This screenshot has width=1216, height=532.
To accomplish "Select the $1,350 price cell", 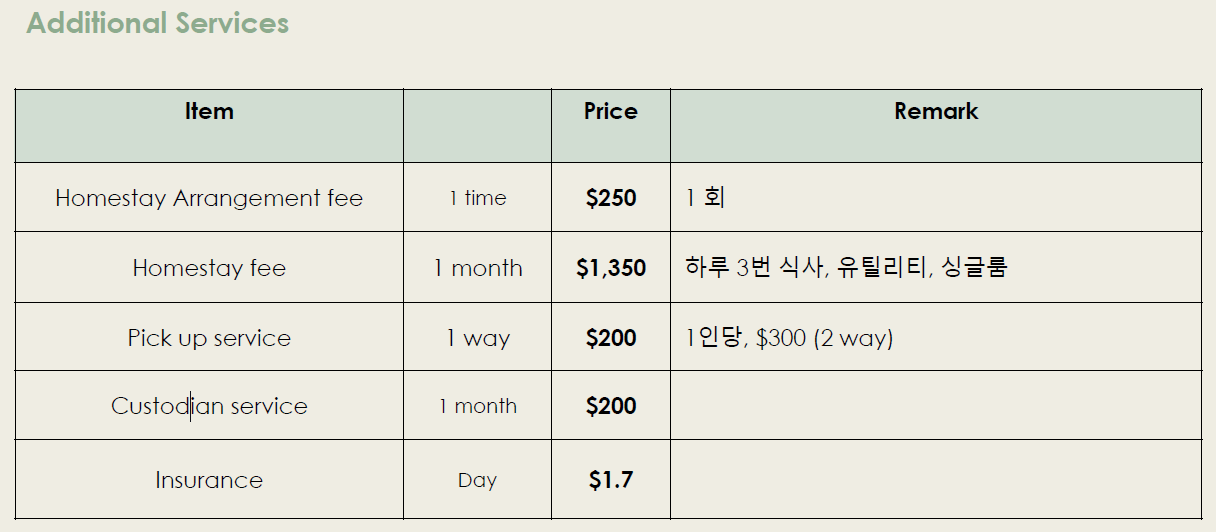I will point(610,268).
